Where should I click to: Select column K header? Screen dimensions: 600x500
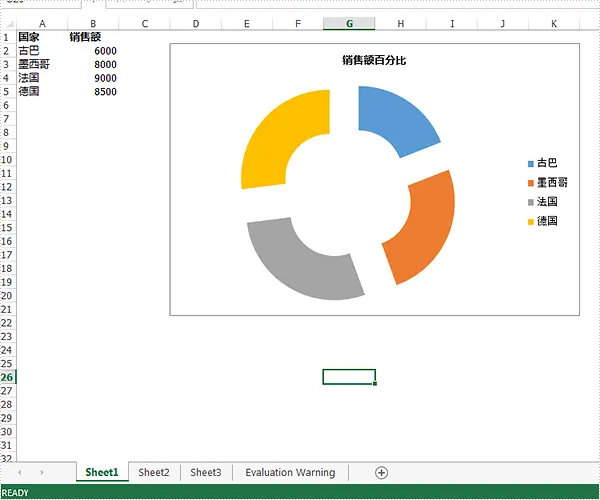554,24
